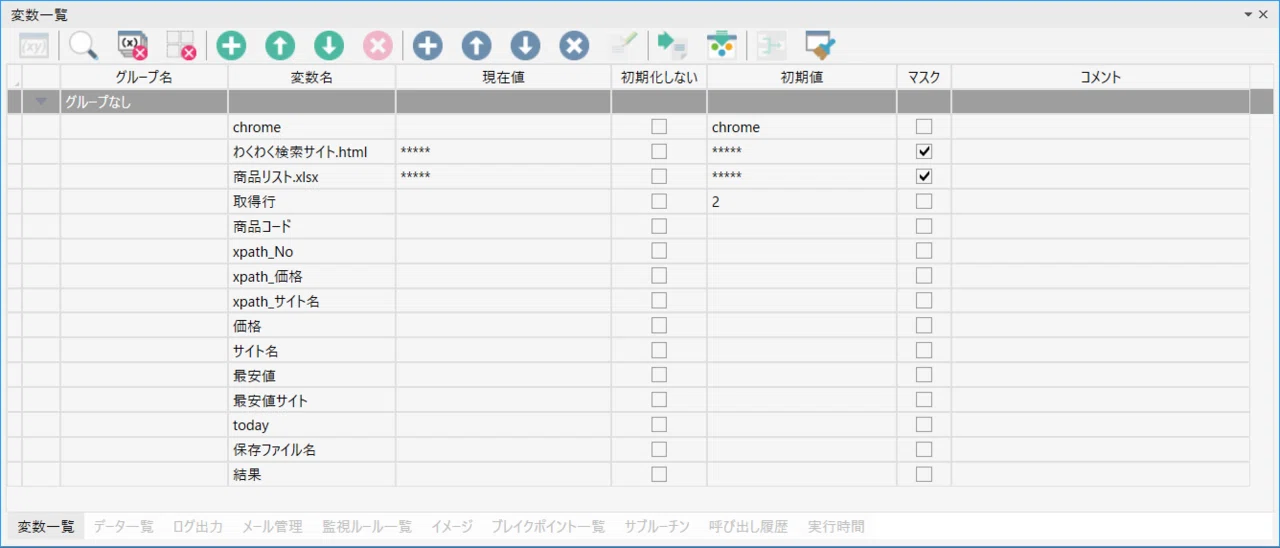The width and height of the screenshot is (1280, 548).
Task: Select the today variable name
Action: [251, 425]
